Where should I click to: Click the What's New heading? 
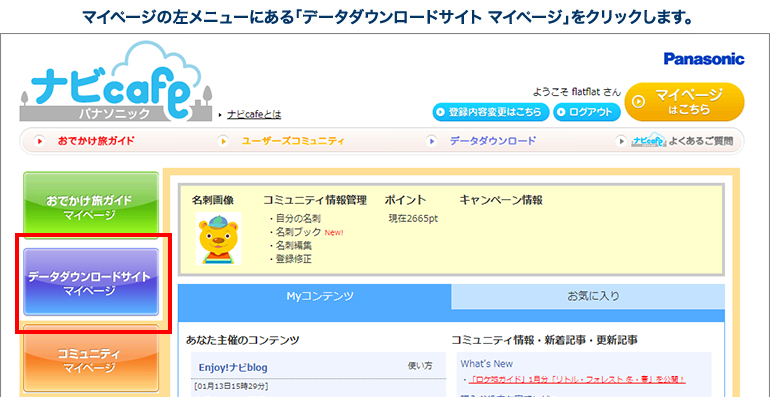point(486,364)
